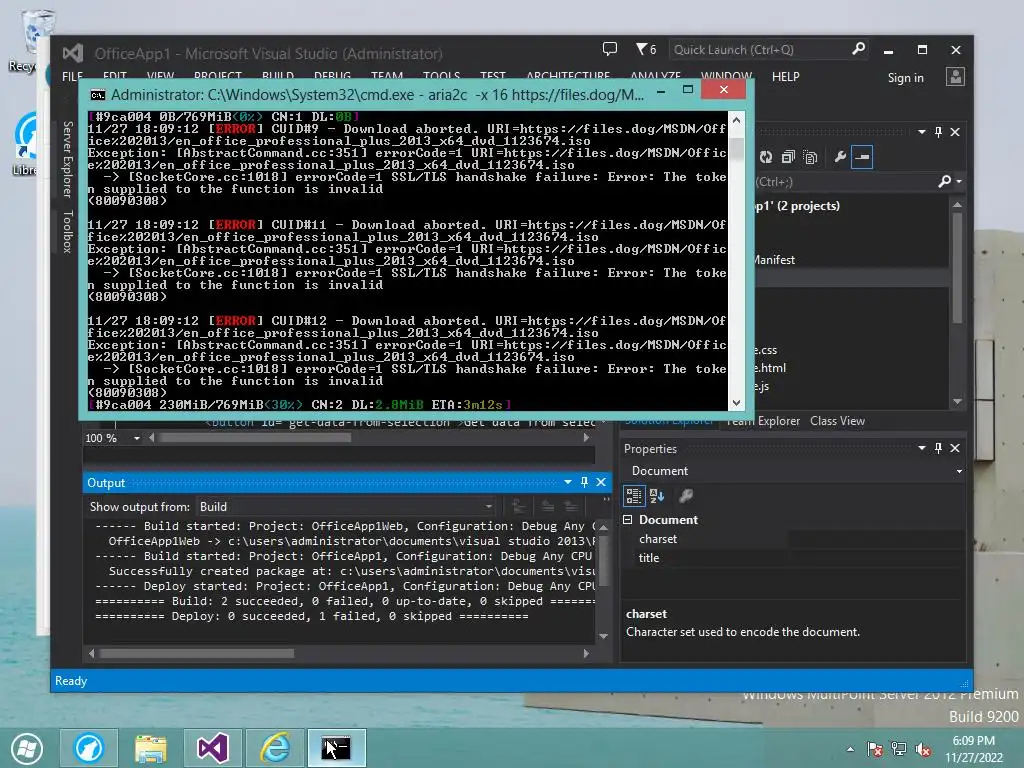Open Visual Studio from the taskbar
The width and height of the screenshot is (1024, 768).
coord(213,748)
